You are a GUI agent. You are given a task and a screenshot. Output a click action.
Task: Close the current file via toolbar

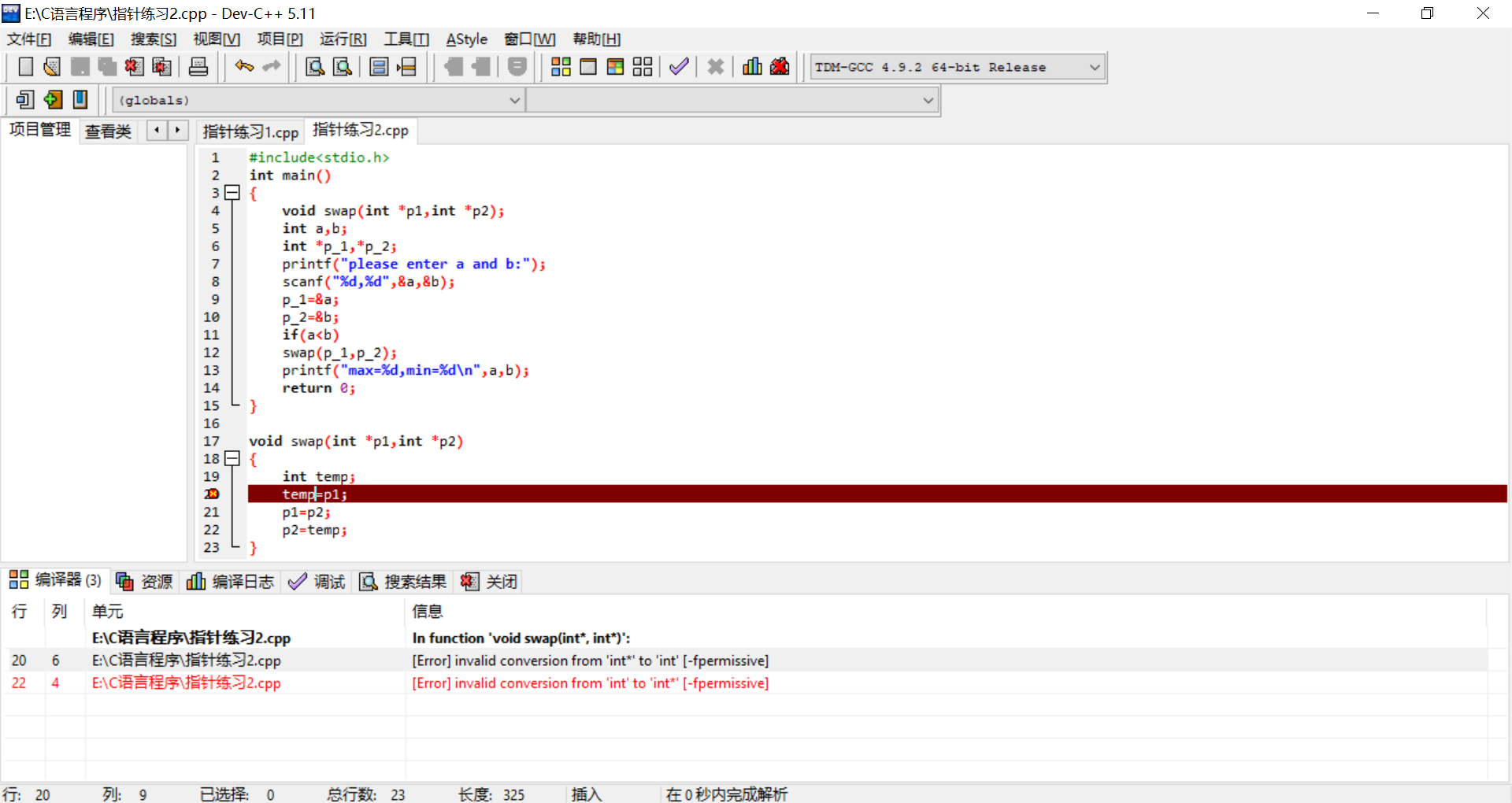pos(134,67)
